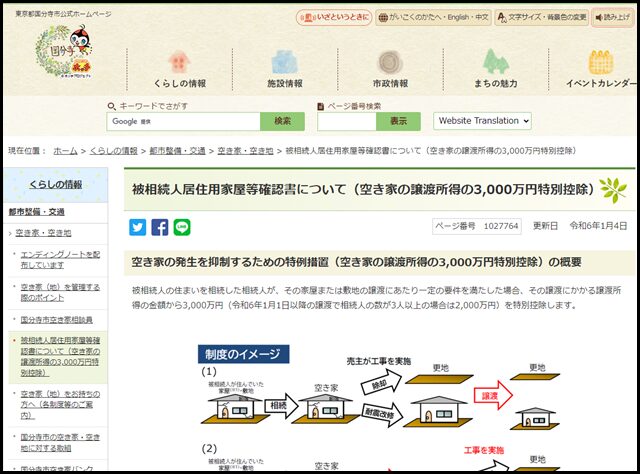
Task: Click 東京都国分寺市公式ホームページ text
Action: (63, 14)
